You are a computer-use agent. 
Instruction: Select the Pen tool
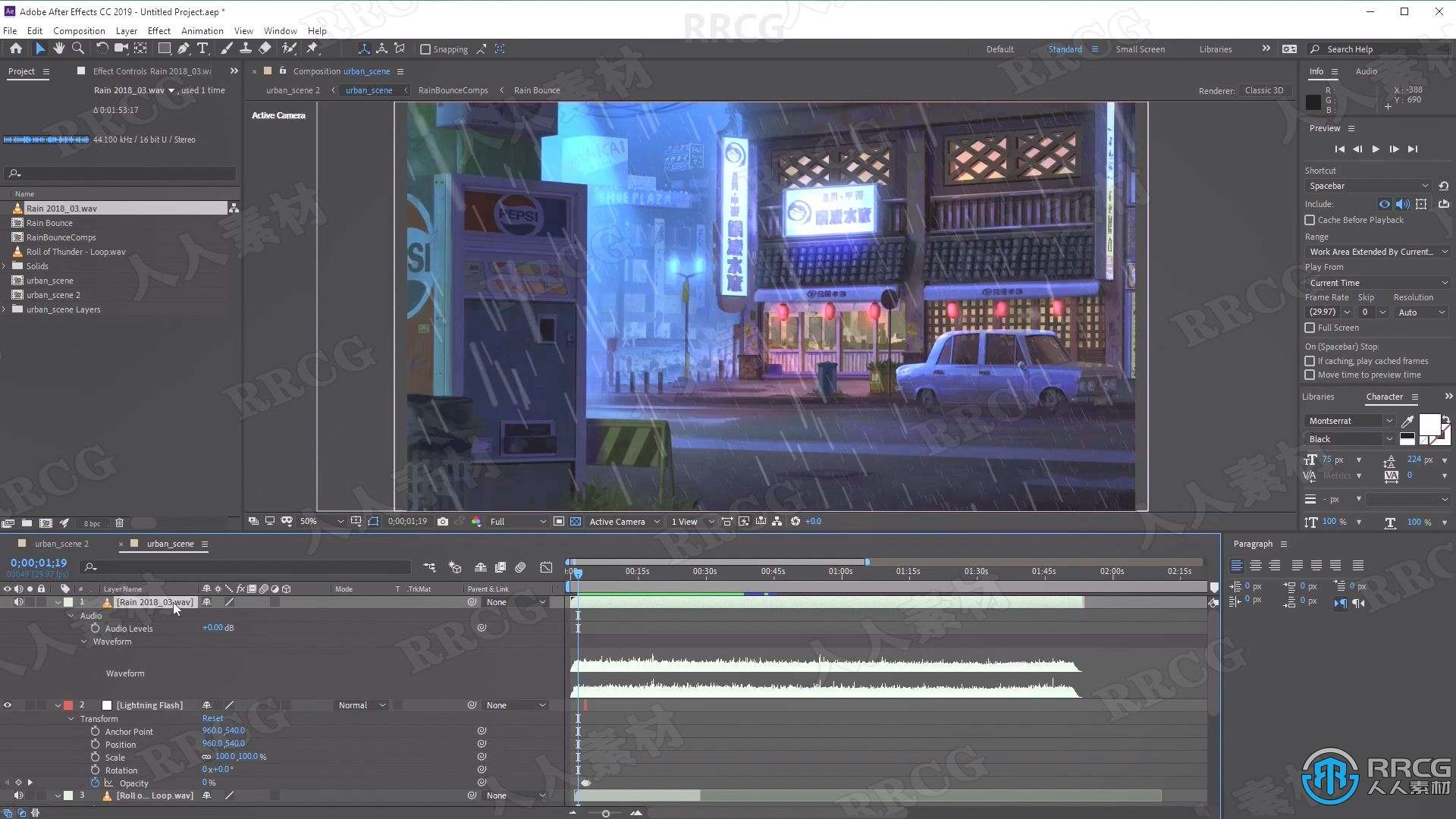[x=184, y=49]
